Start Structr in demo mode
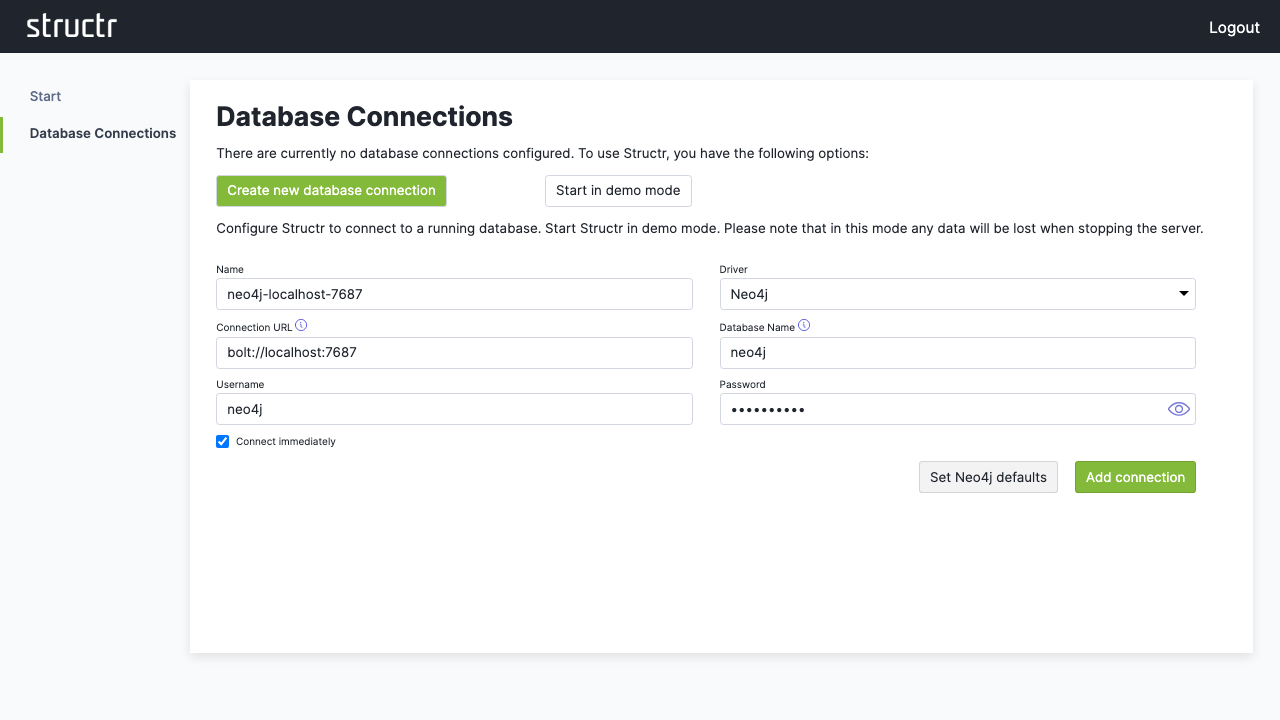Image resolution: width=1280 pixels, height=720 pixels. click(618, 190)
